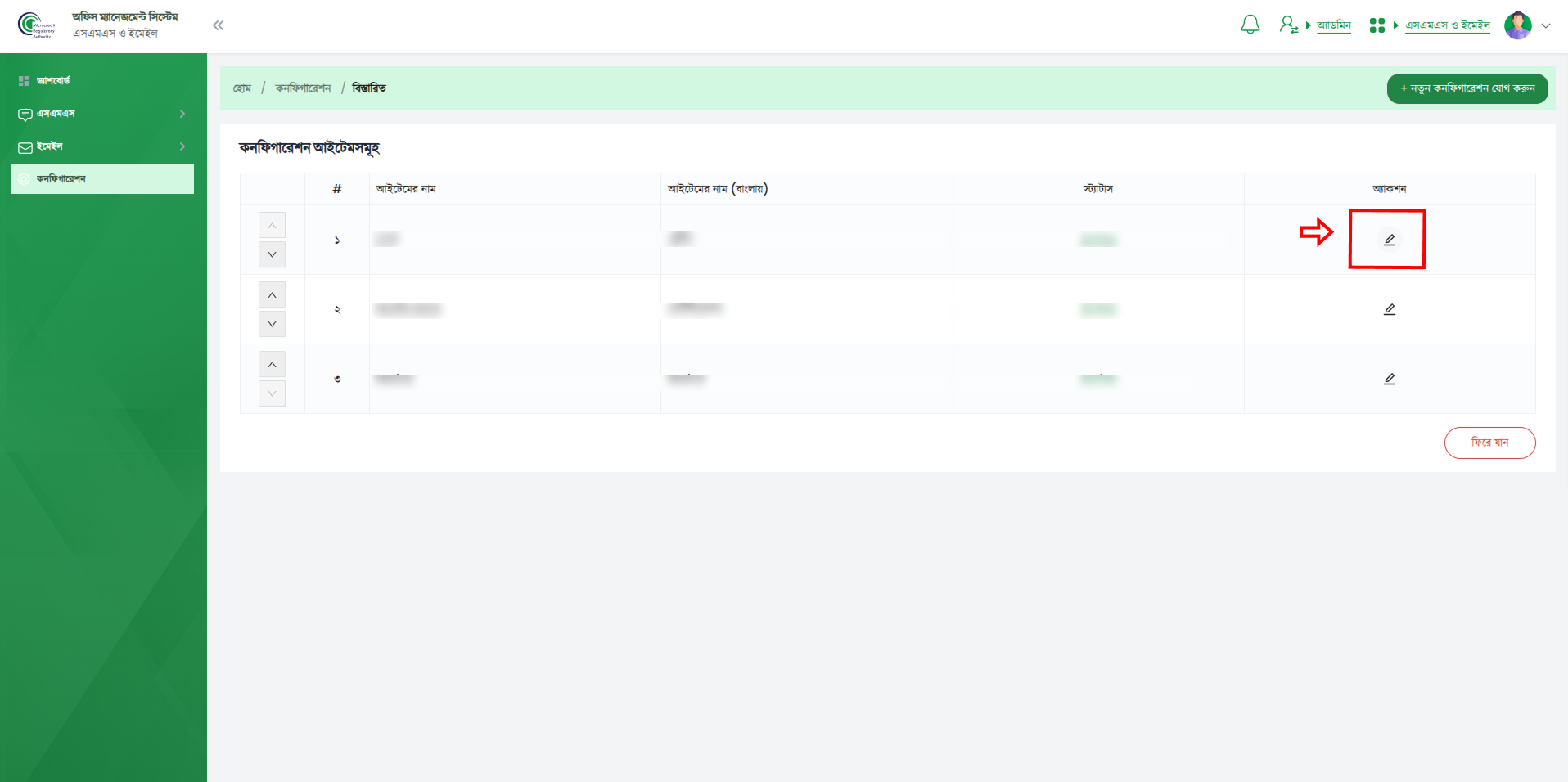The height and width of the screenshot is (782, 1568).
Task: Click the pencil icon in row ২
Action: (x=1389, y=309)
